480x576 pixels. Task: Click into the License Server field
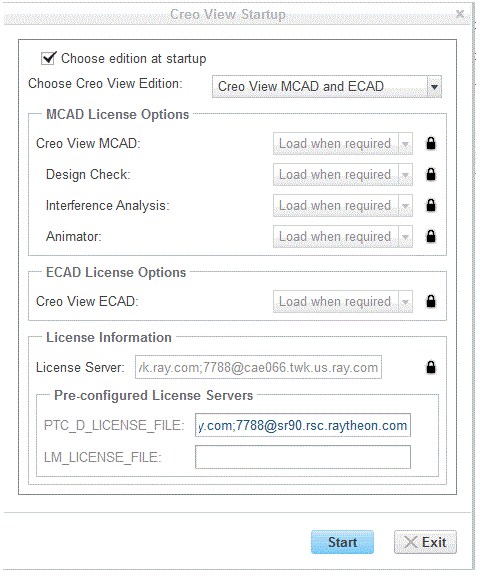point(258,367)
